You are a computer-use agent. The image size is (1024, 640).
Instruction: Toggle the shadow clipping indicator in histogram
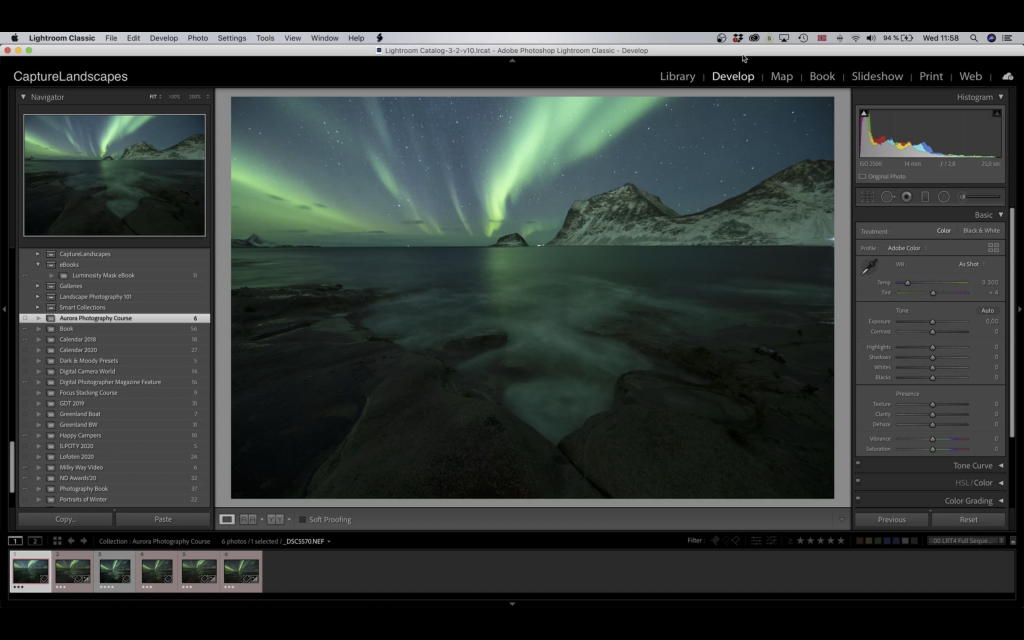click(x=863, y=113)
